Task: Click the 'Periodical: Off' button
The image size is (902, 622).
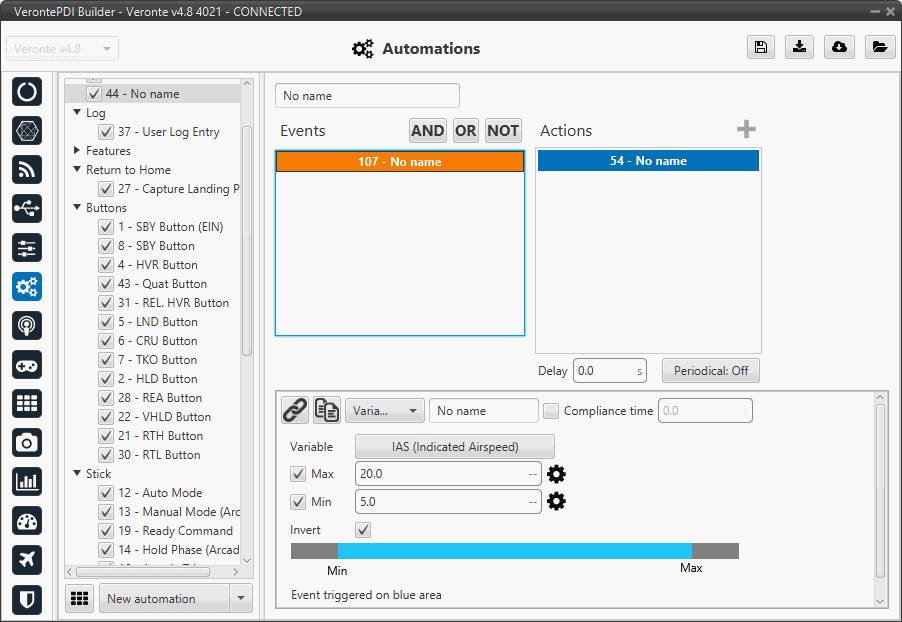Action: coord(710,371)
